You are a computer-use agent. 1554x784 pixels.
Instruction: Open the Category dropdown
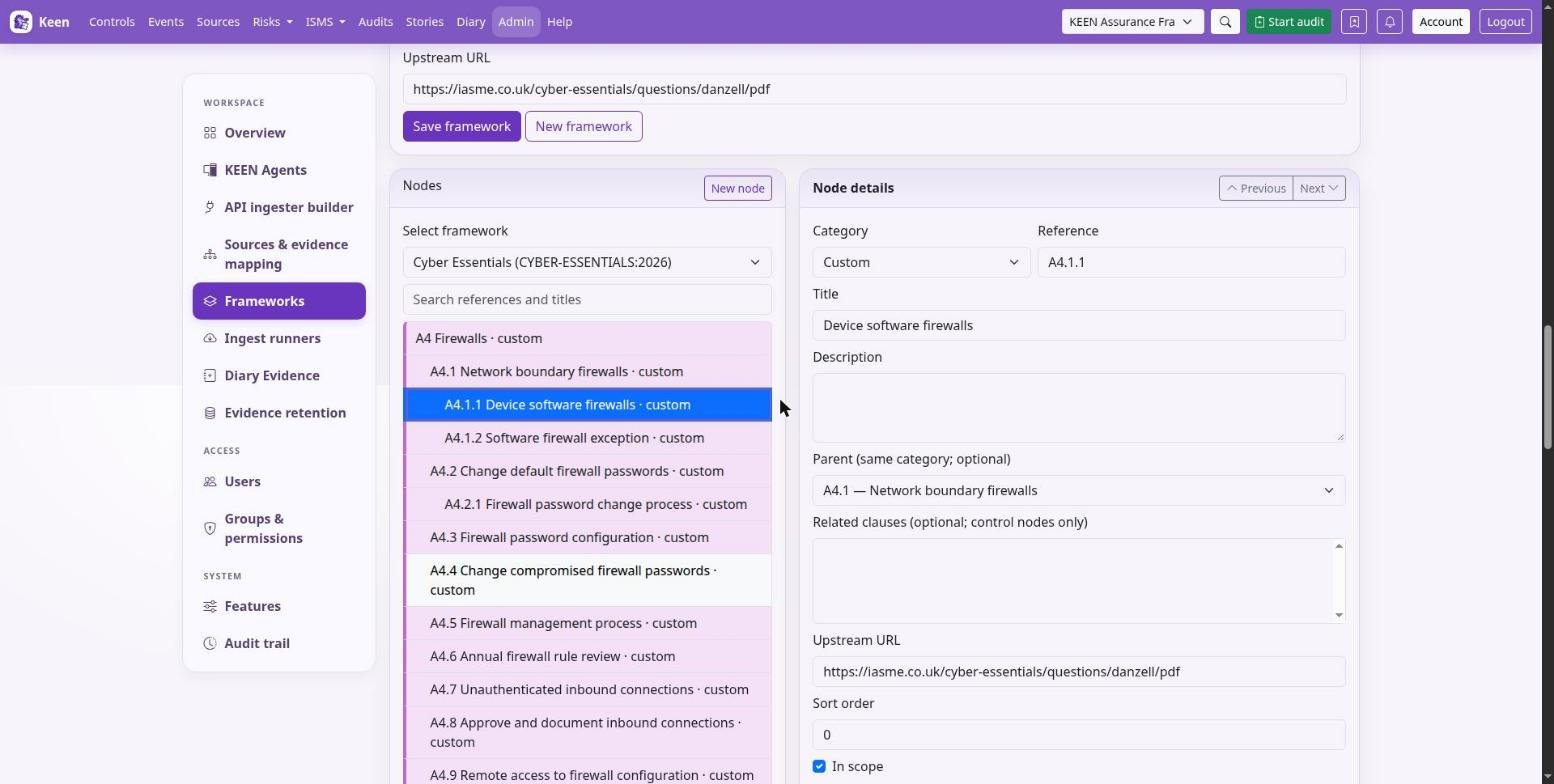(x=921, y=262)
